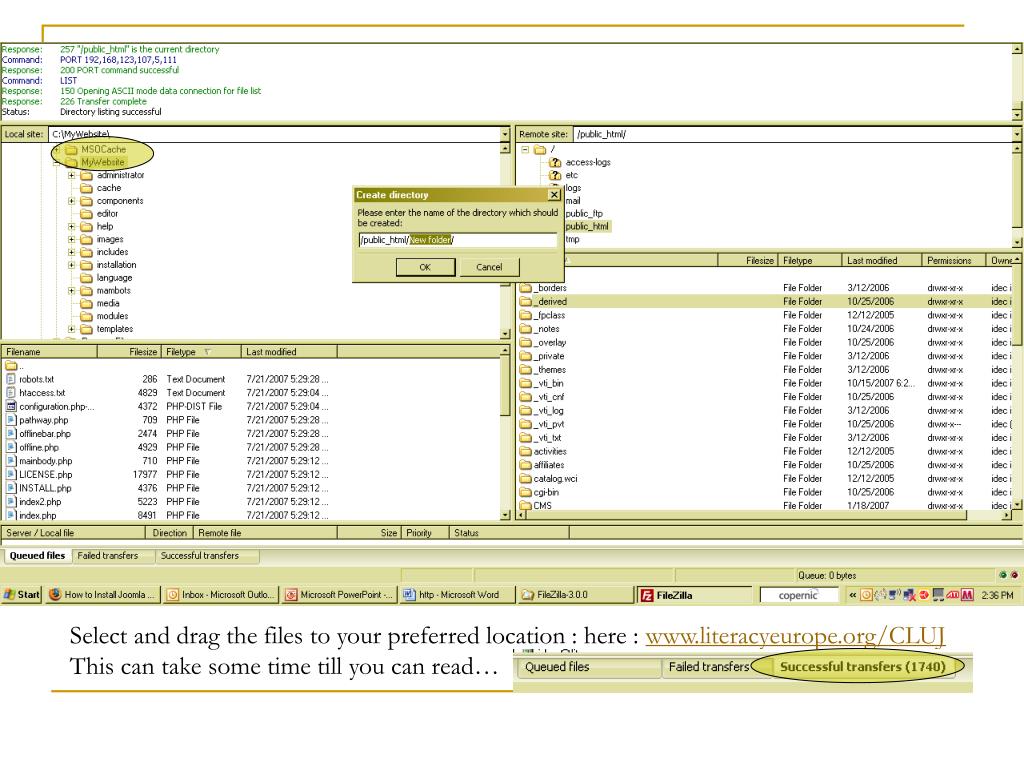
Task: Select the _private folder icon in remote list
Action: click(526, 356)
